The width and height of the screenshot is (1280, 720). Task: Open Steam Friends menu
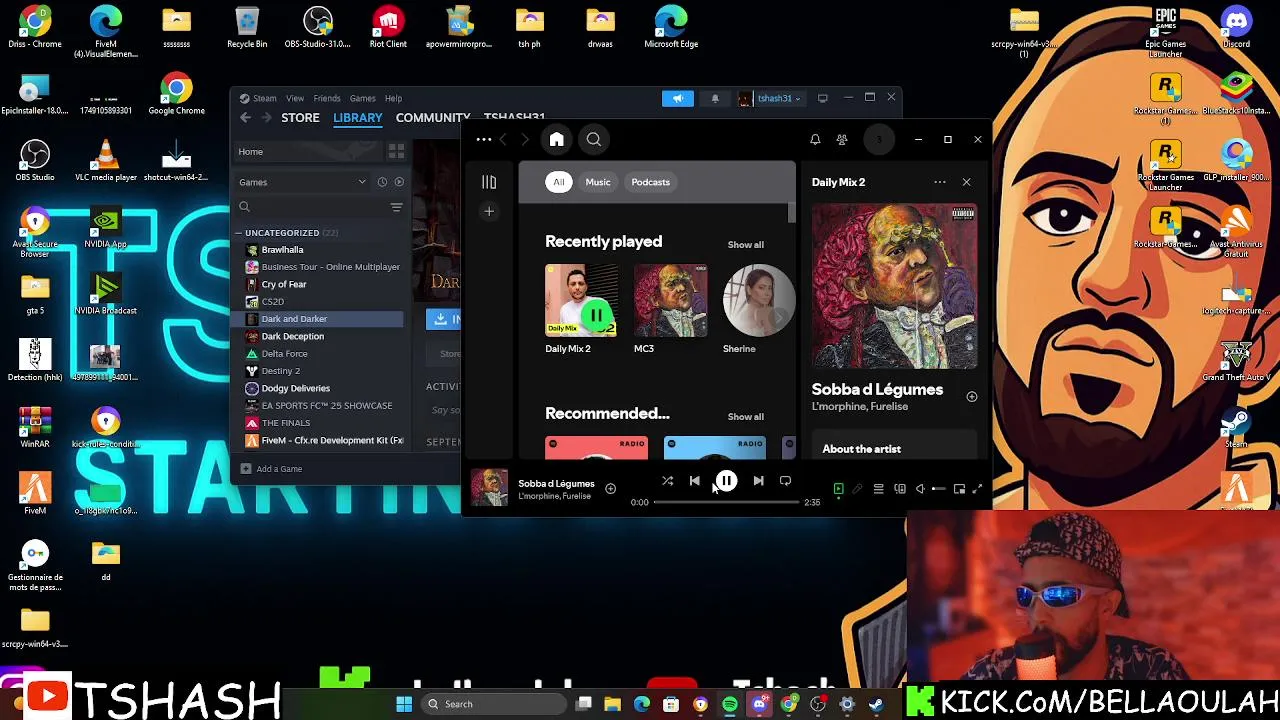[x=327, y=98]
